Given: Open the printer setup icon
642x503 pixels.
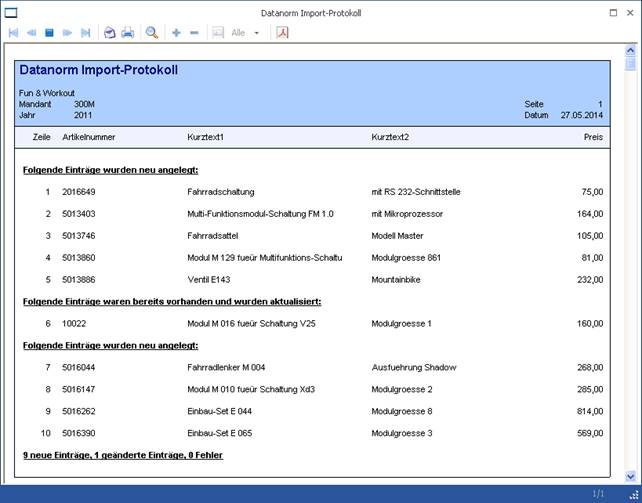Looking at the screenshot, I should [x=109, y=33].
